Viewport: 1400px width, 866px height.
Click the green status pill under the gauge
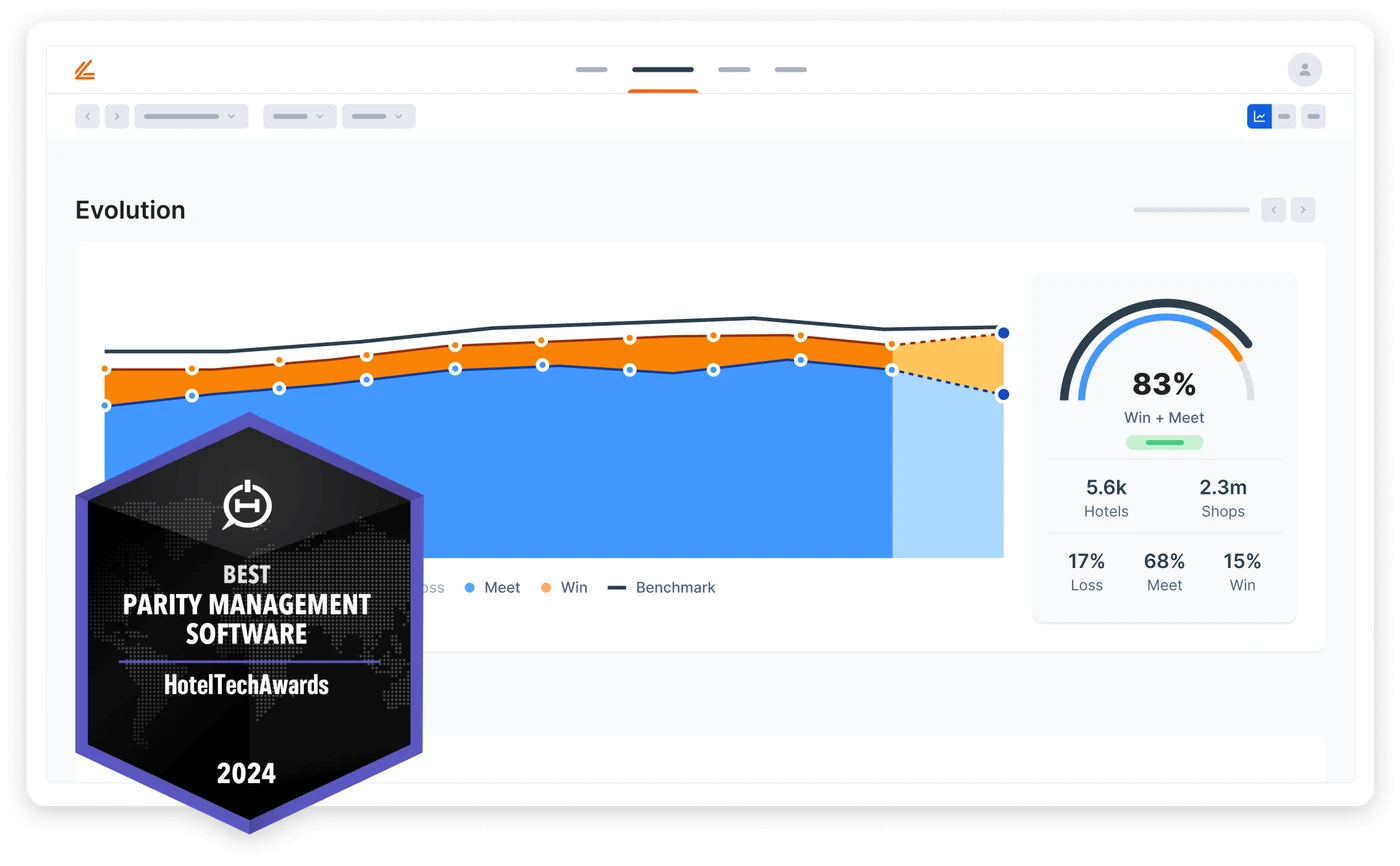pyautogui.click(x=1164, y=442)
